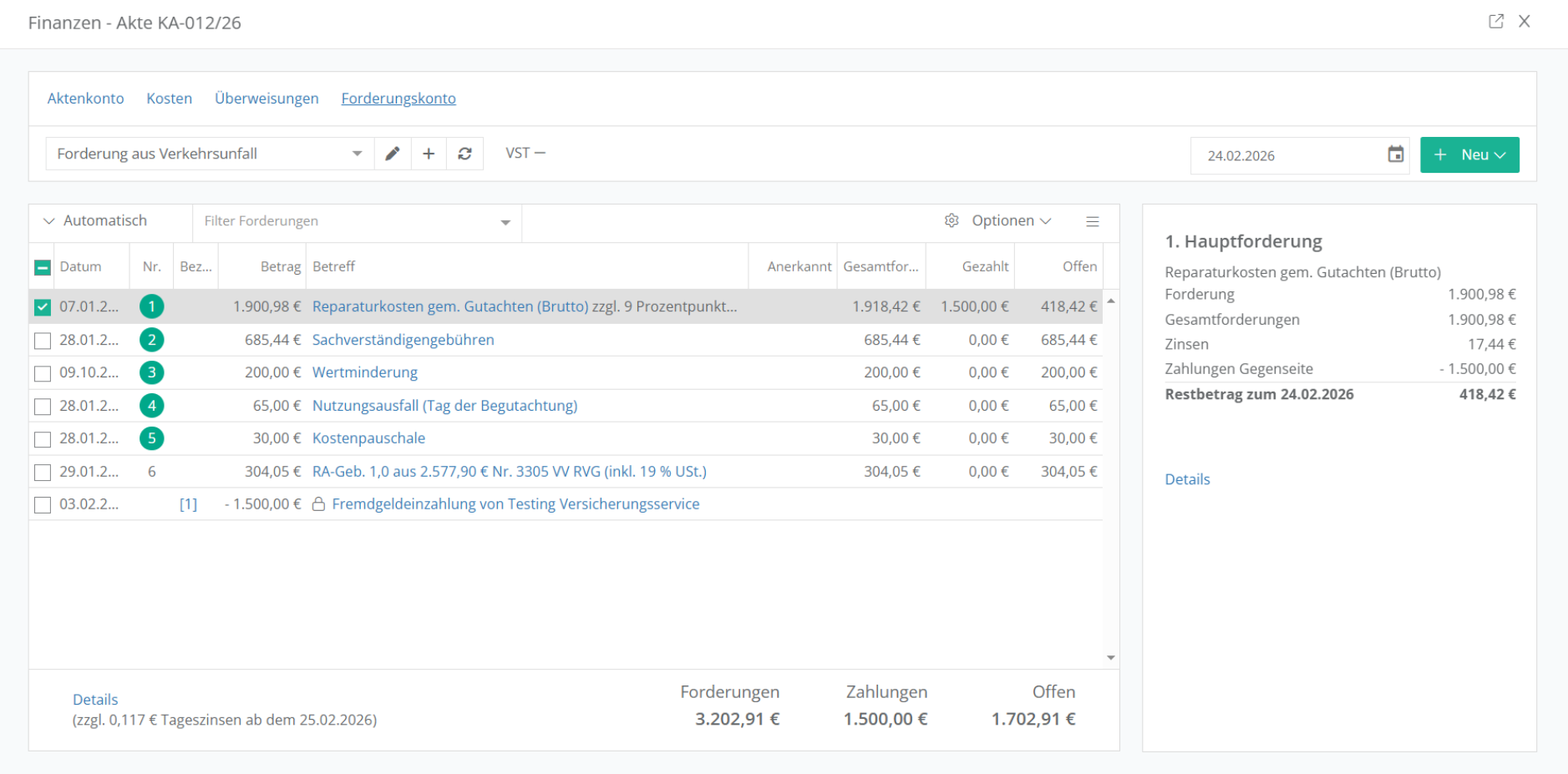Switch to the Aktenkonto tab

pyautogui.click(x=85, y=99)
